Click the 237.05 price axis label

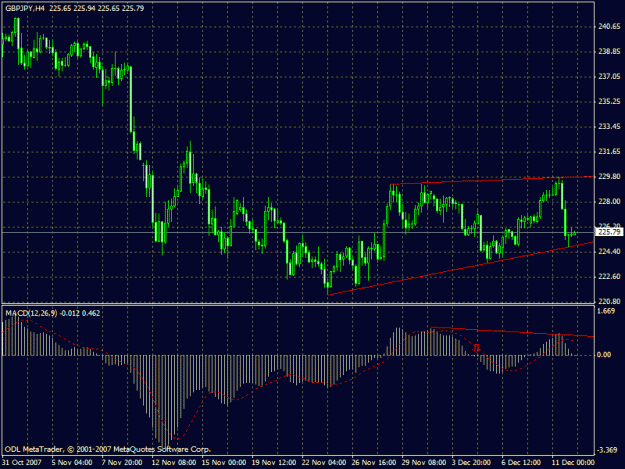click(609, 76)
